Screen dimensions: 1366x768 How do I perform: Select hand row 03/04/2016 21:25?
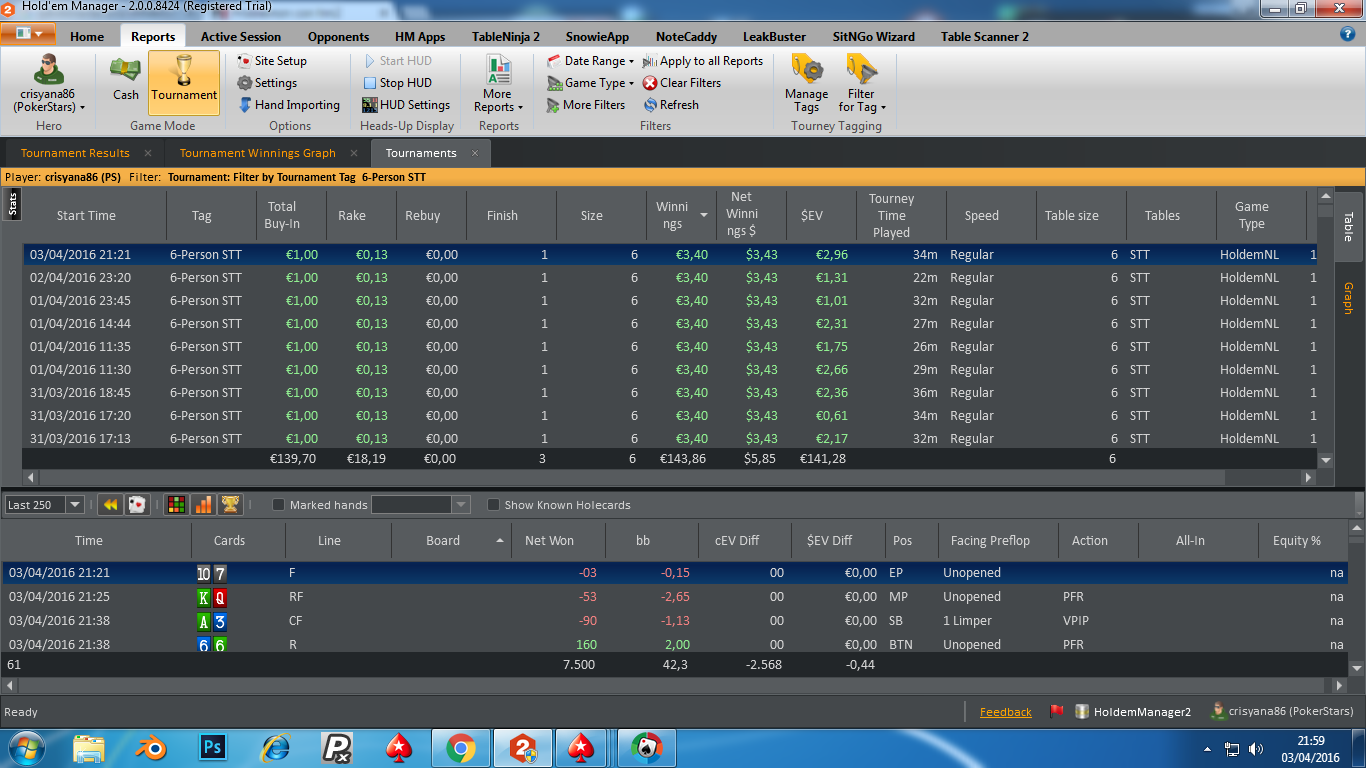pyautogui.click(x=674, y=597)
